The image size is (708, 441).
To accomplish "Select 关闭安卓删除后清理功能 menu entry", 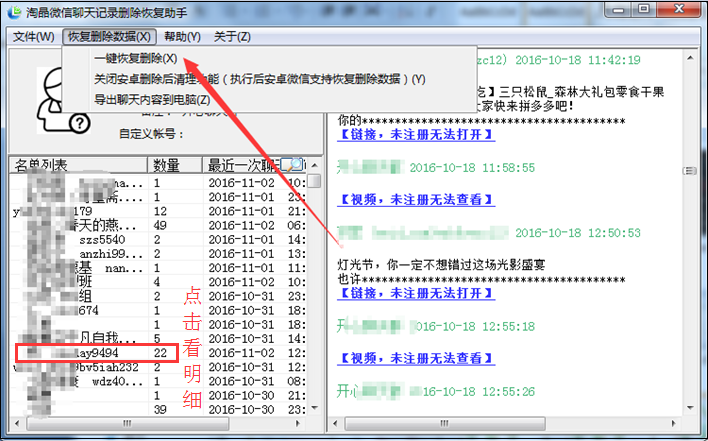I will pyautogui.click(x=260, y=79).
